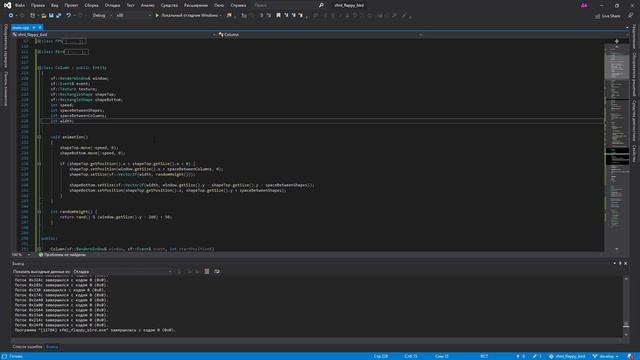Viewport: 640px width, 360px height.
Task: Open the Расширения menu
Action: 196,5
